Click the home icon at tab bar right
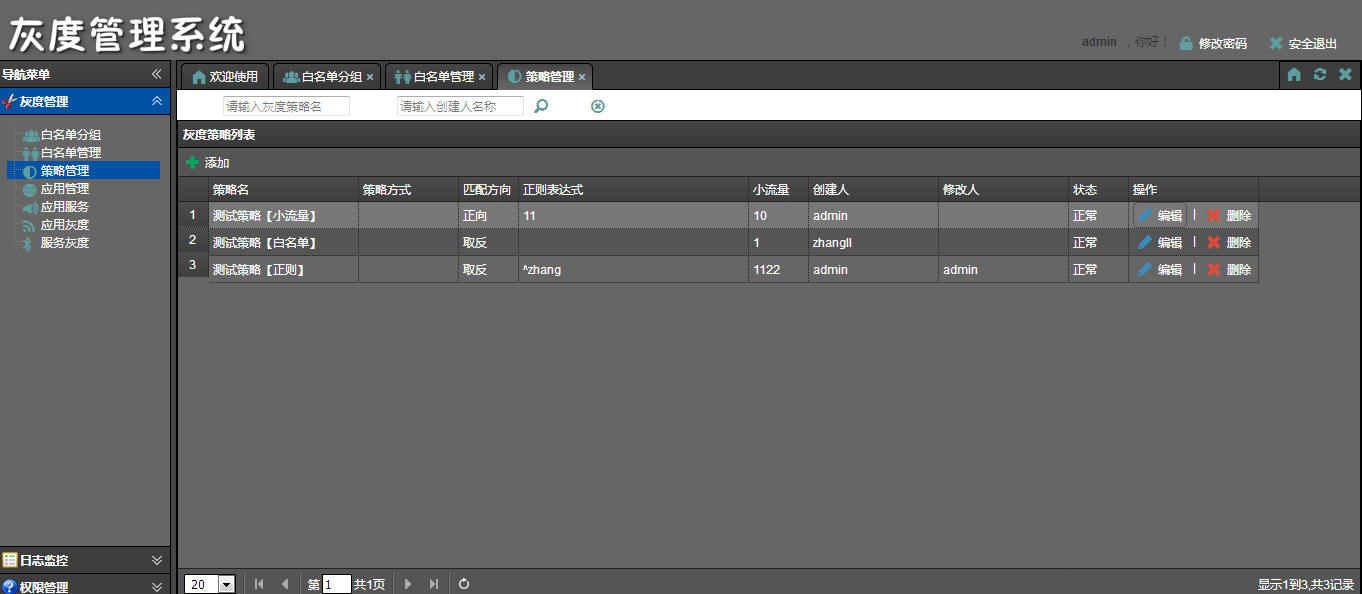This screenshot has height=594, width=1362. (1294, 75)
